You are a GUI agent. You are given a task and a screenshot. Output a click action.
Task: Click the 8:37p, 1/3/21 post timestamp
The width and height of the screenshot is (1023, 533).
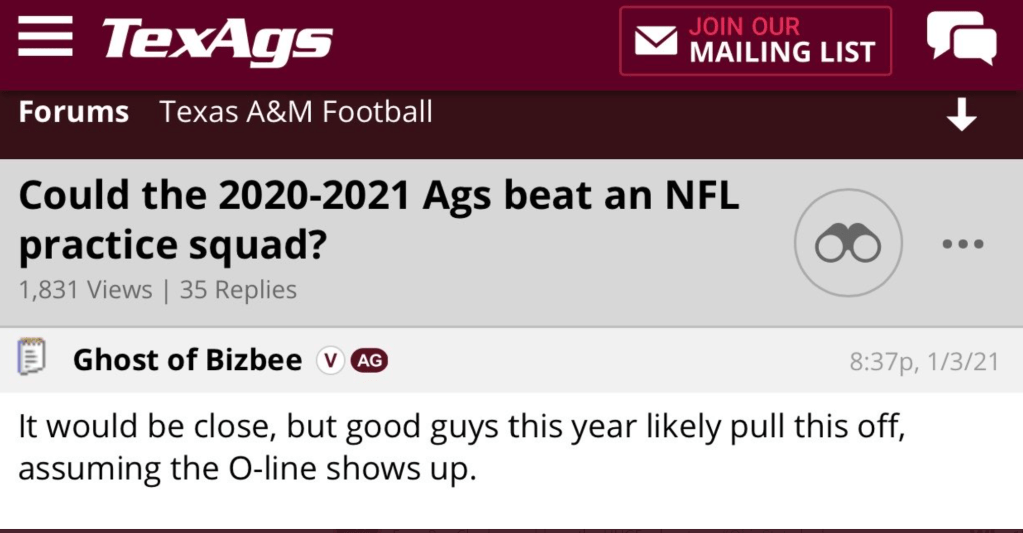tap(923, 362)
